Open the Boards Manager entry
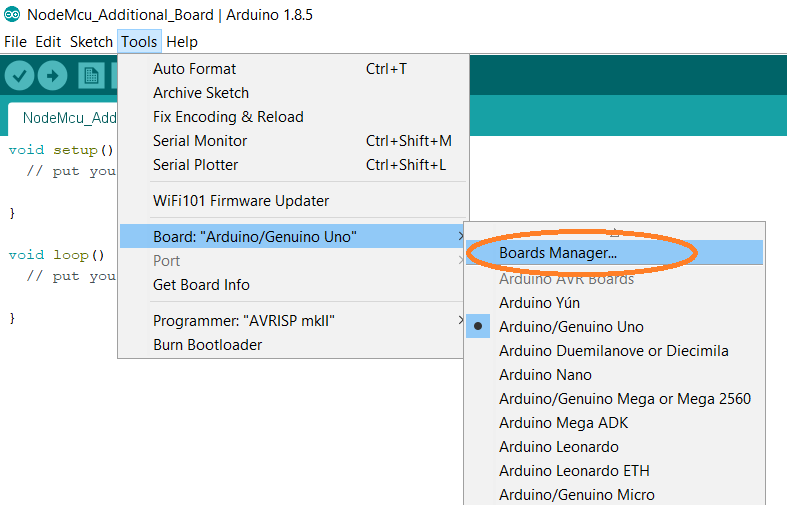This screenshot has width=792, height=510. click(558, 253)
